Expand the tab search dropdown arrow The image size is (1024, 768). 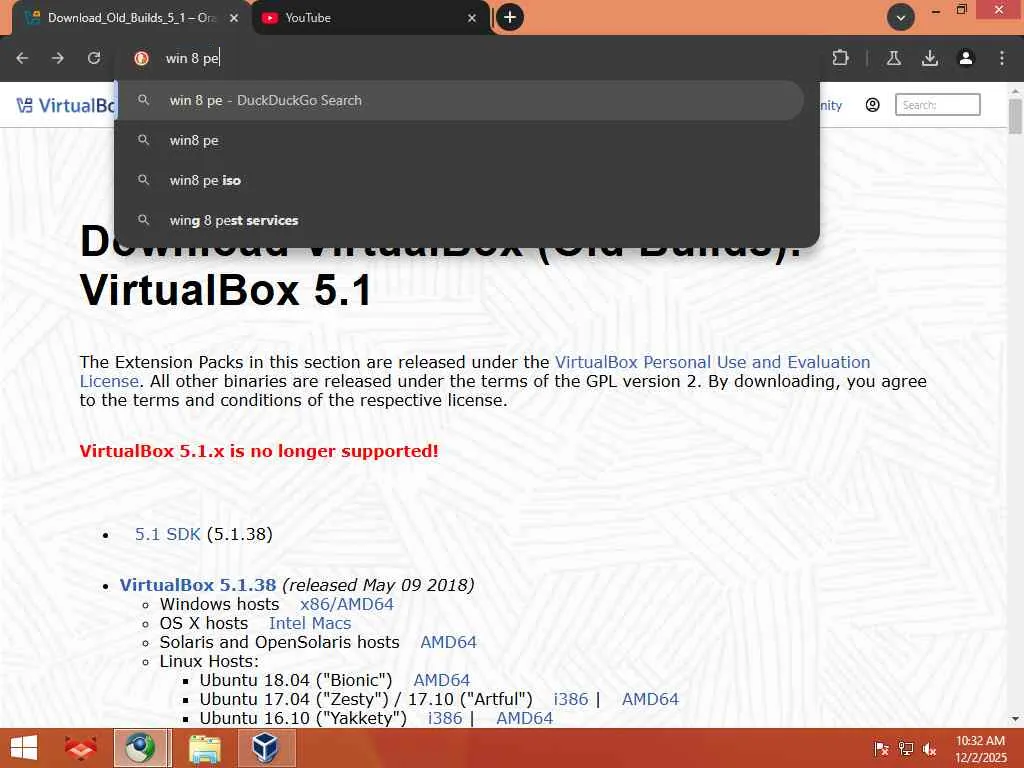point(901,18)
